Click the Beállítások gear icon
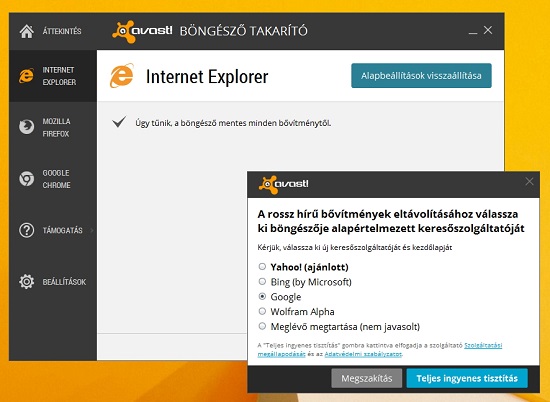This screenshot has height=402, width=550. click(27, 282)
